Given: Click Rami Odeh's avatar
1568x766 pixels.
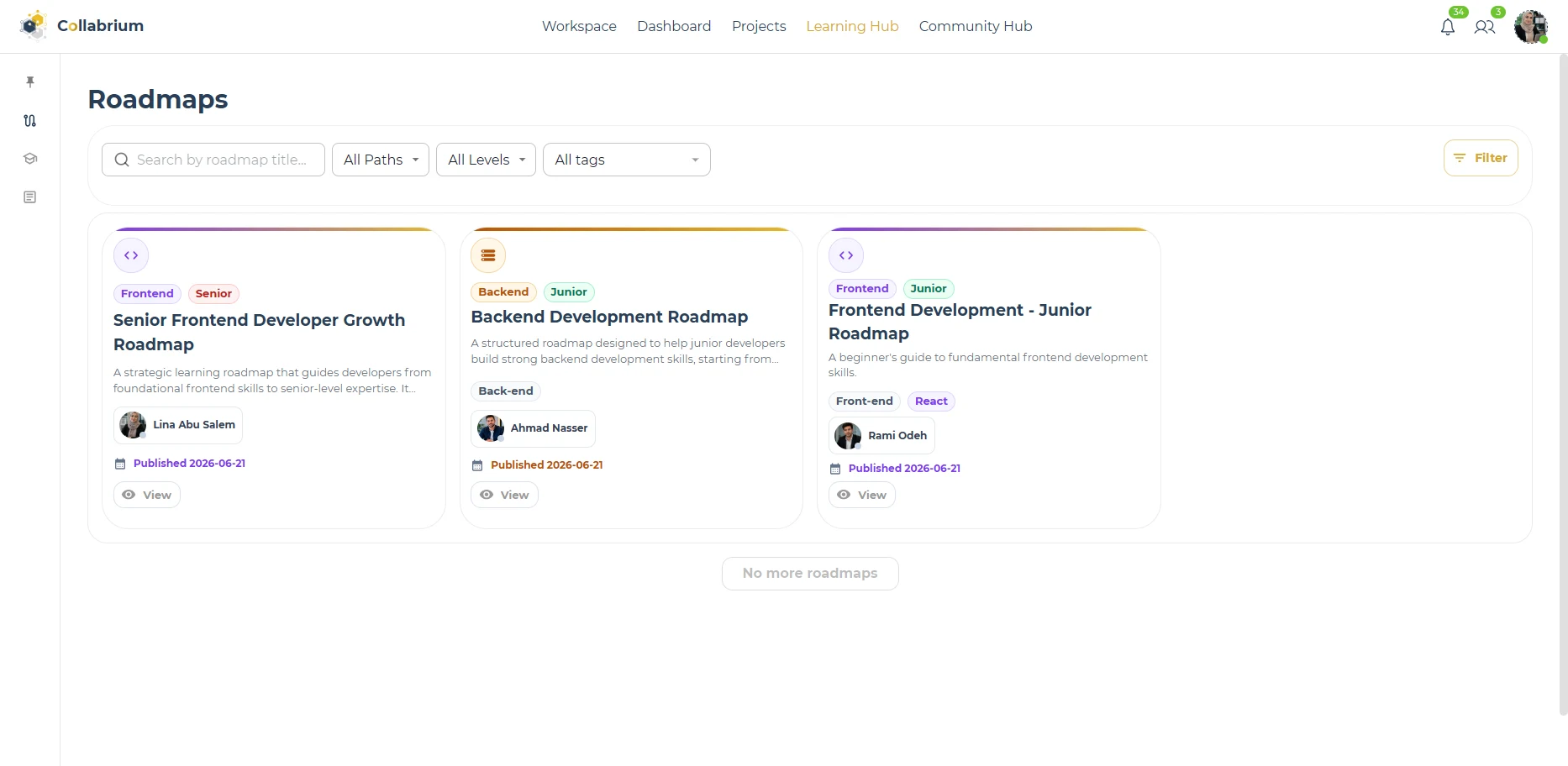Looking at the screenshot, I should [x=848, y=436].
